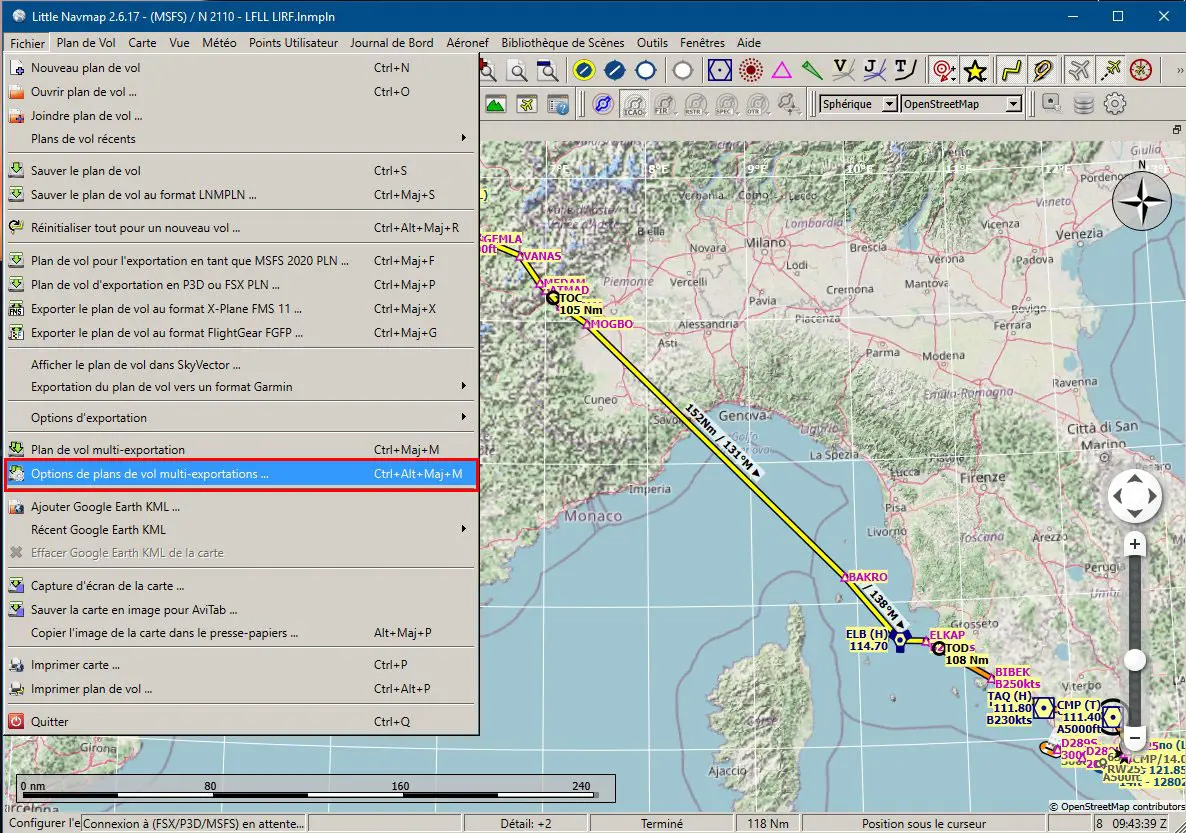1186x833 pixels.
Task: Click the OpenStreetMap contributors link
Action: (1122, 807)
